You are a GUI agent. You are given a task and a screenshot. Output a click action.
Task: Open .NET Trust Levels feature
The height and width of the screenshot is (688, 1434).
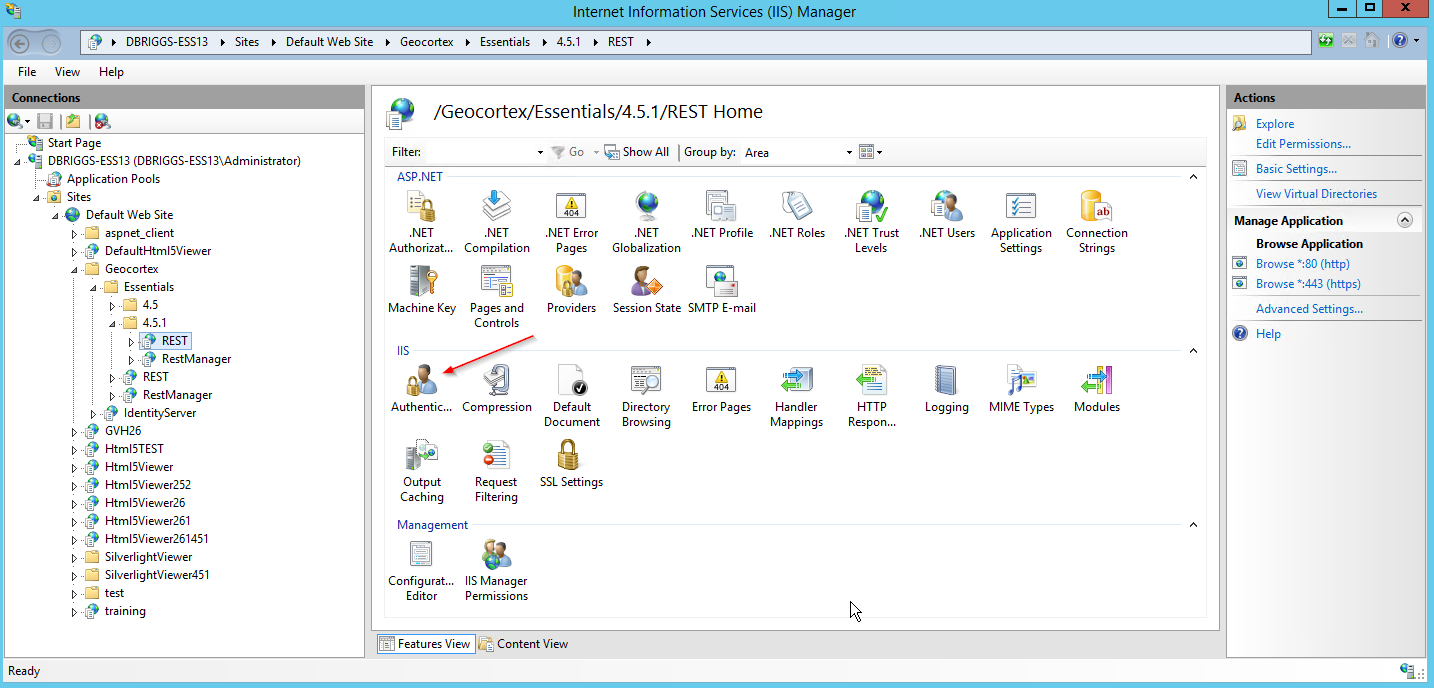click(x=871, y=222)
